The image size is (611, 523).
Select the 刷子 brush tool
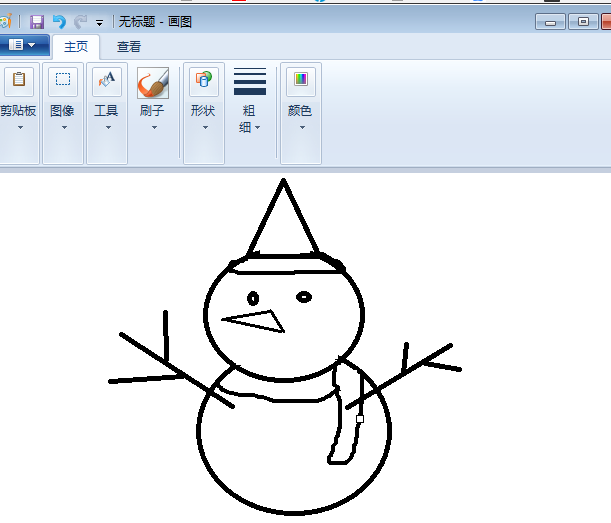pos(153,83)
